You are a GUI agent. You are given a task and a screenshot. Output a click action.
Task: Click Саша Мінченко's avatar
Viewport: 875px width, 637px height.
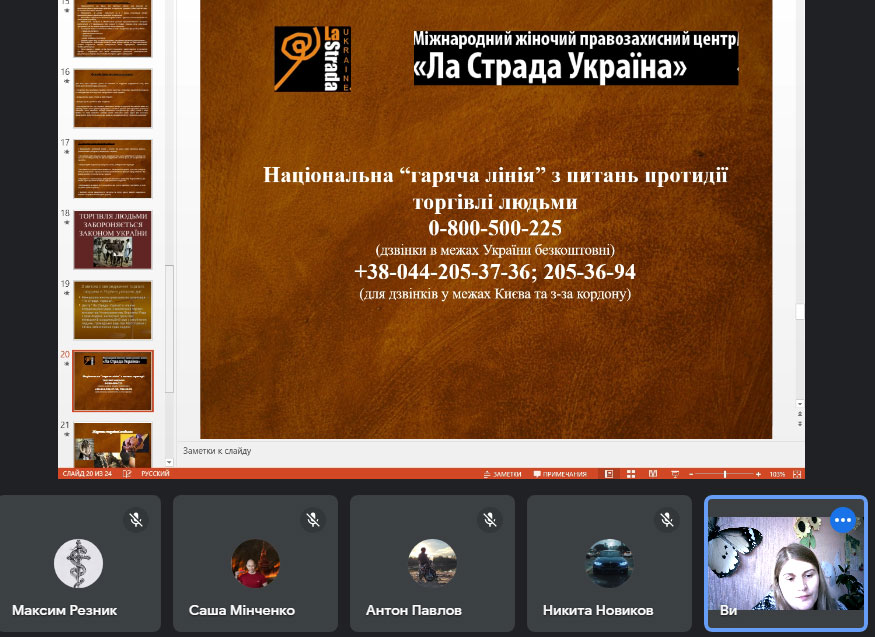coord(255,563)
